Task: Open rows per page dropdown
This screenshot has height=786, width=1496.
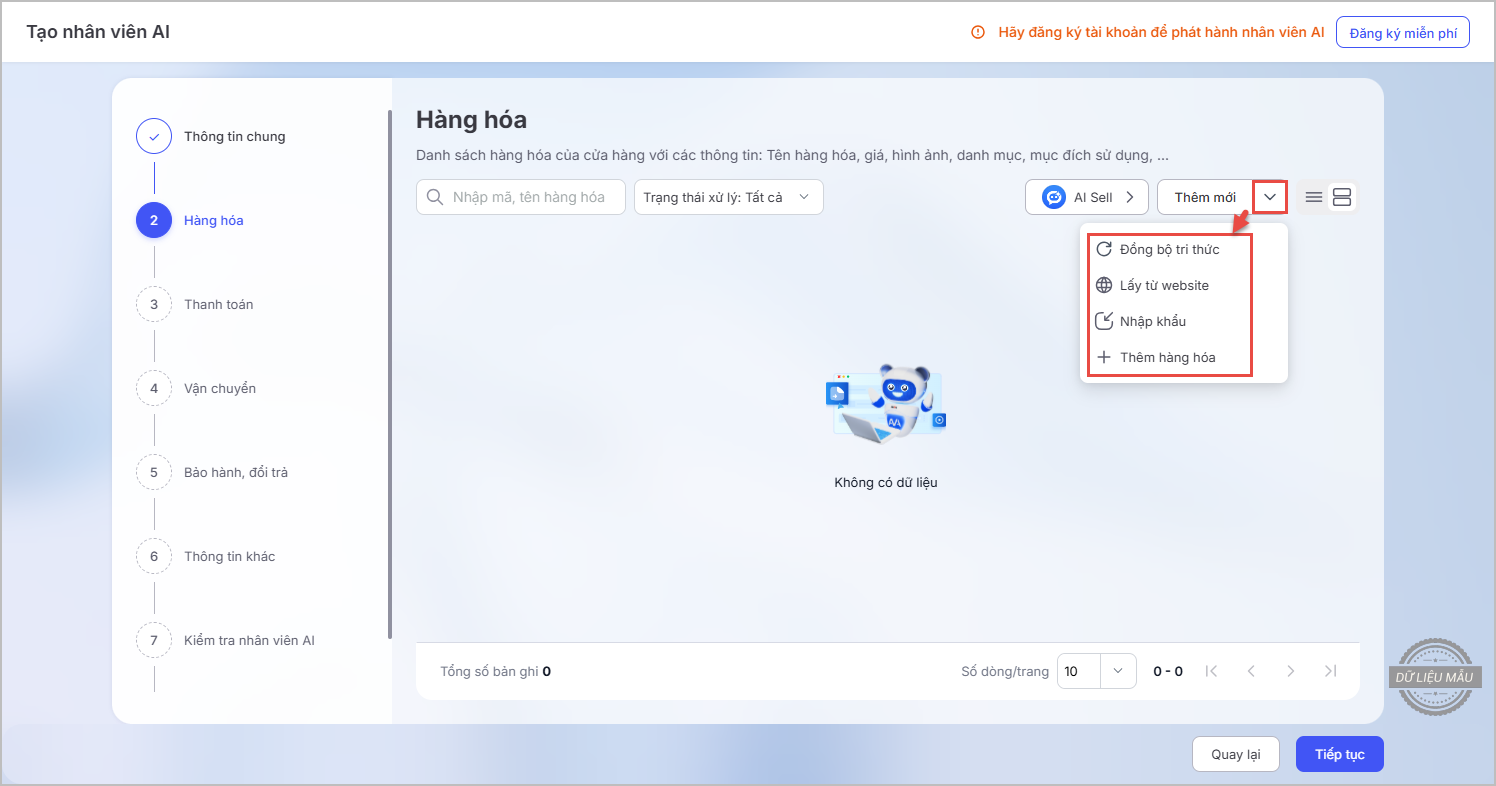Action: (x=1118, y=671)
